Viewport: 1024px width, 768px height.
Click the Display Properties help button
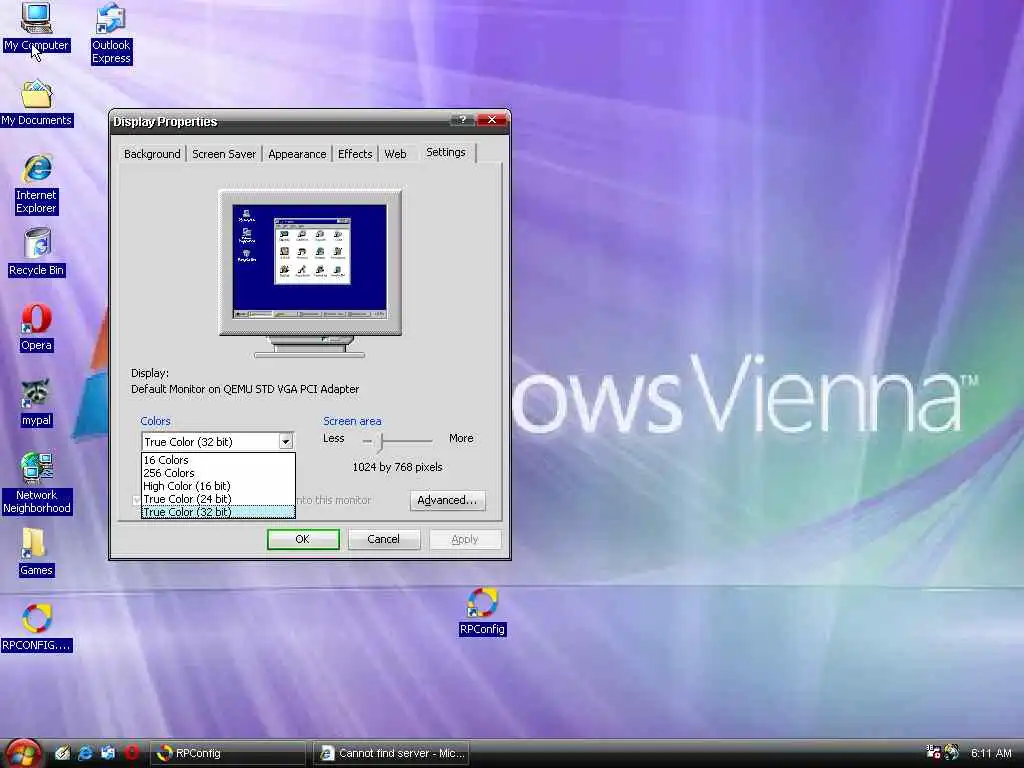[x=462, y=120]
